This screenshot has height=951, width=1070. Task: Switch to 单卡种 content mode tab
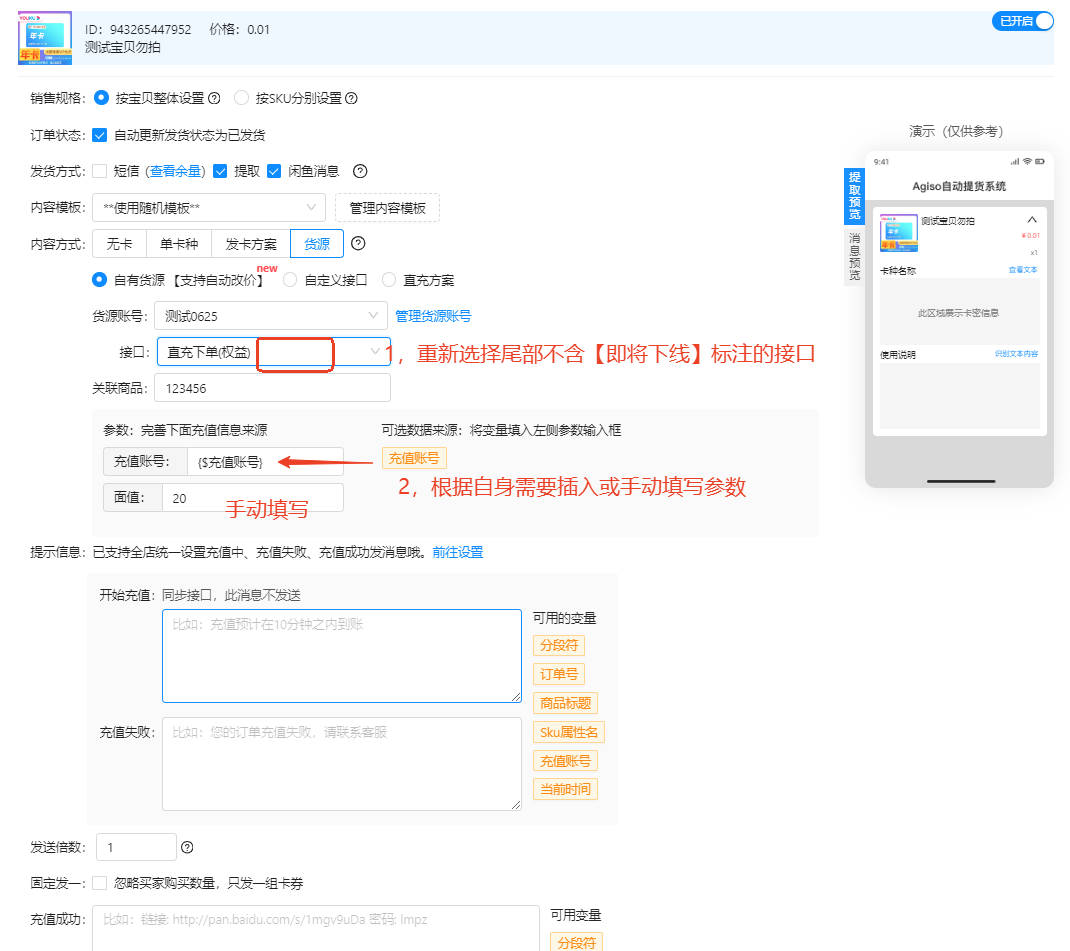pos(179,244)
